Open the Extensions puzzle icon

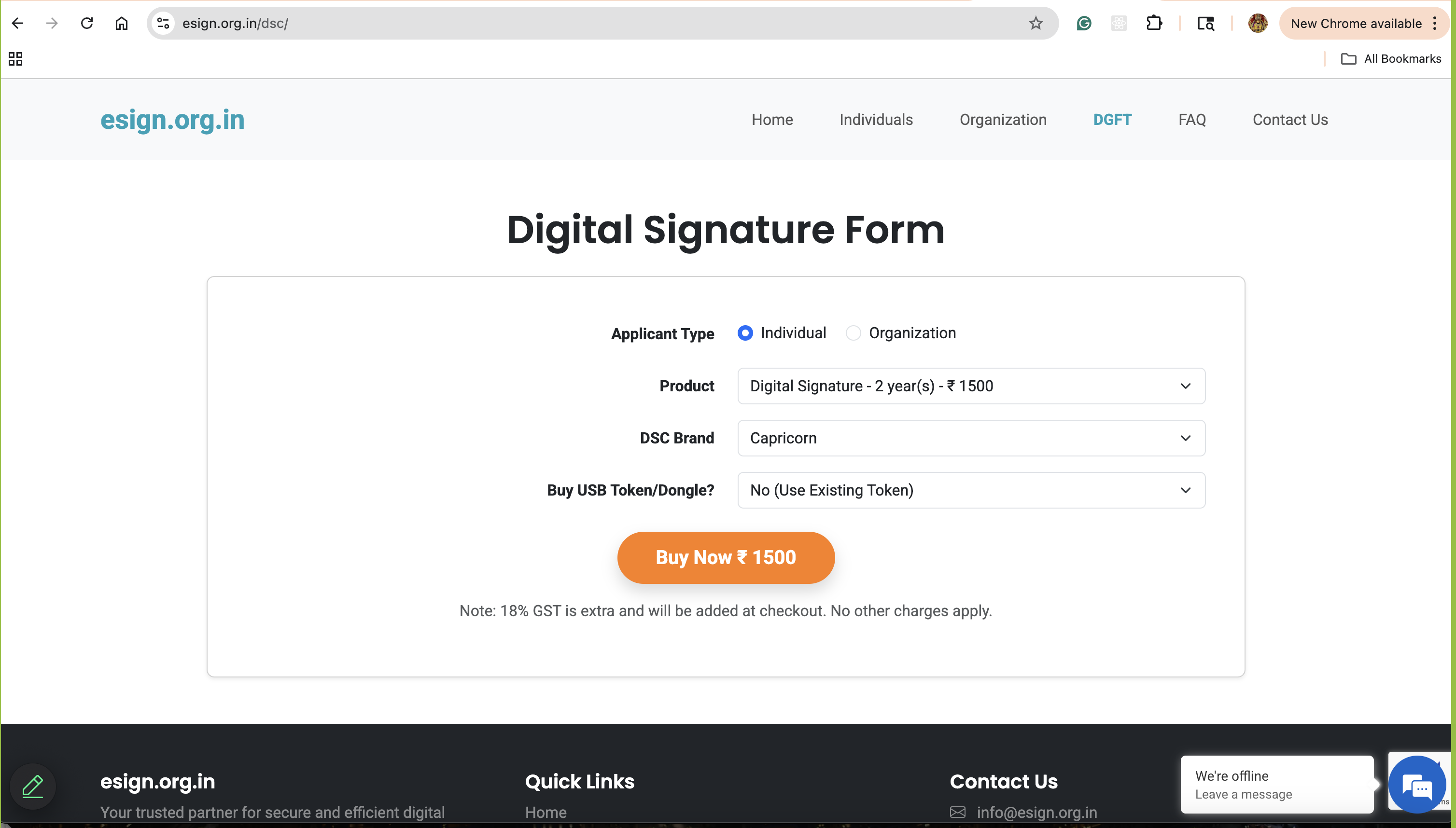pos(1154,23)
